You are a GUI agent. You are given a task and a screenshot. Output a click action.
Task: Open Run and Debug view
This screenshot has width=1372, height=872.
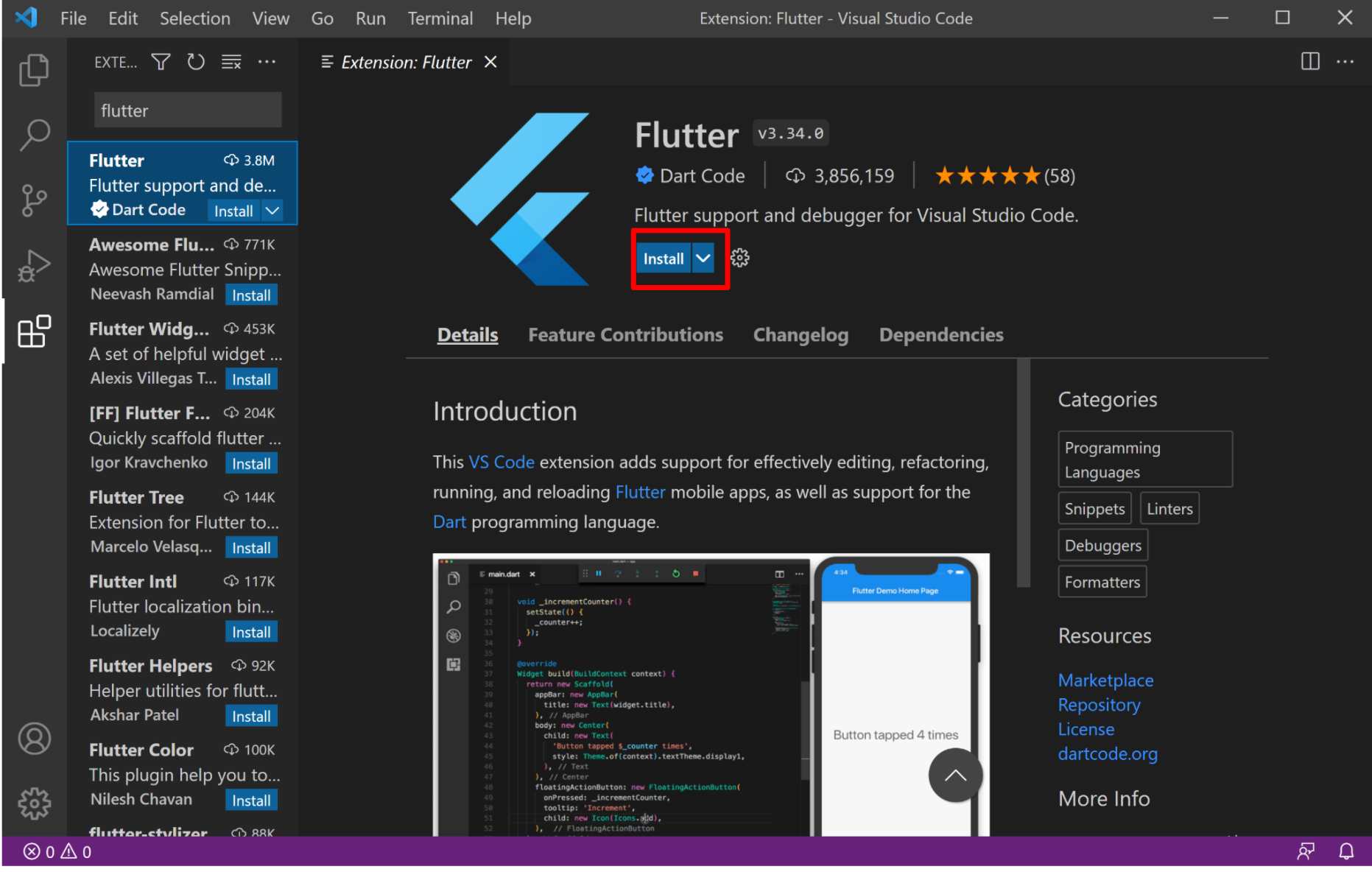[x=34, y=266]
